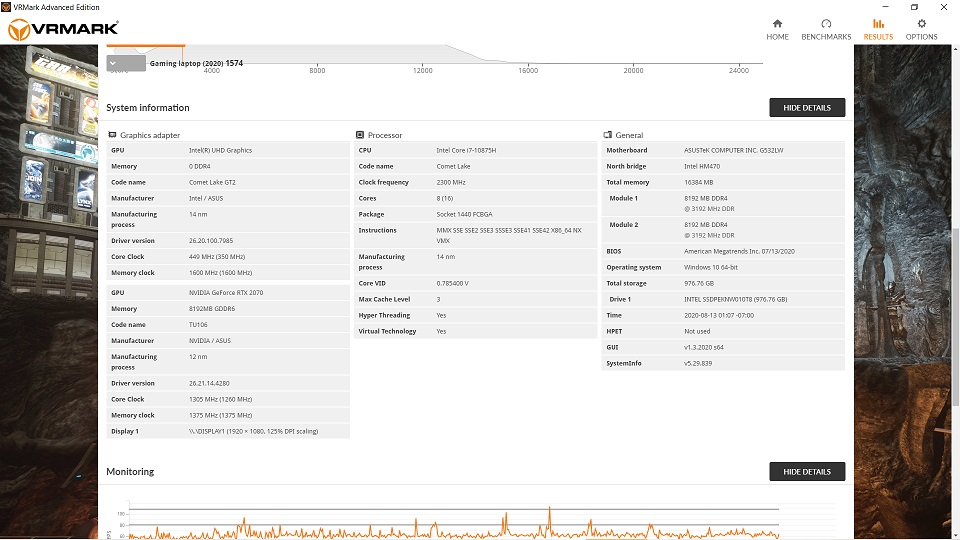The height and width of the screenshot is (540, 960).
Task: Select ASUSTeK COMPUTER INC. G532LW motherboard
Action: (x=733, y=150)
